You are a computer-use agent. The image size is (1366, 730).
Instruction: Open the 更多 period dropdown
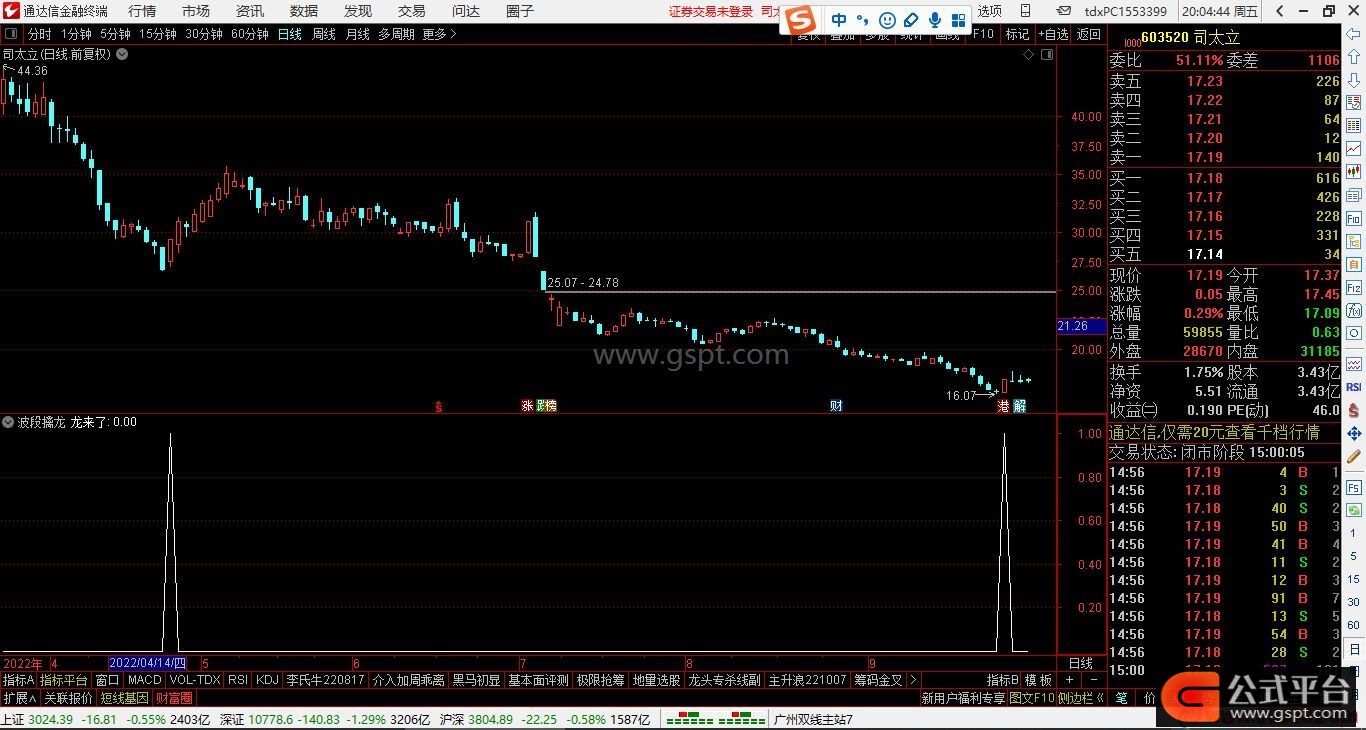coord(439,34)
